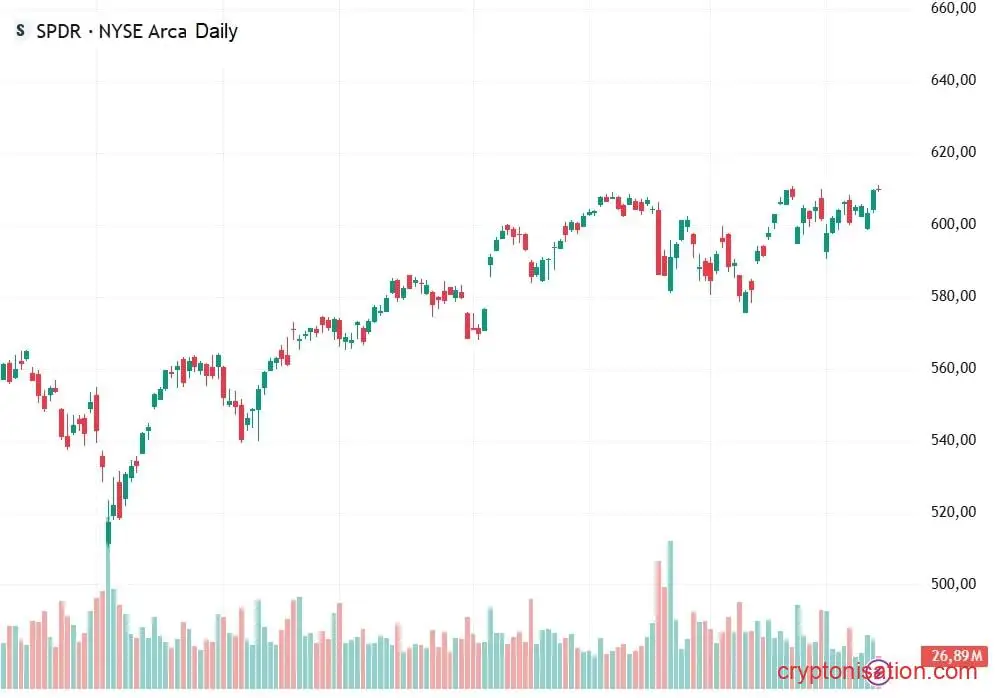998x698 pixels.
Task: Select the lowest green candle near 510
Action: coord(108,533)
